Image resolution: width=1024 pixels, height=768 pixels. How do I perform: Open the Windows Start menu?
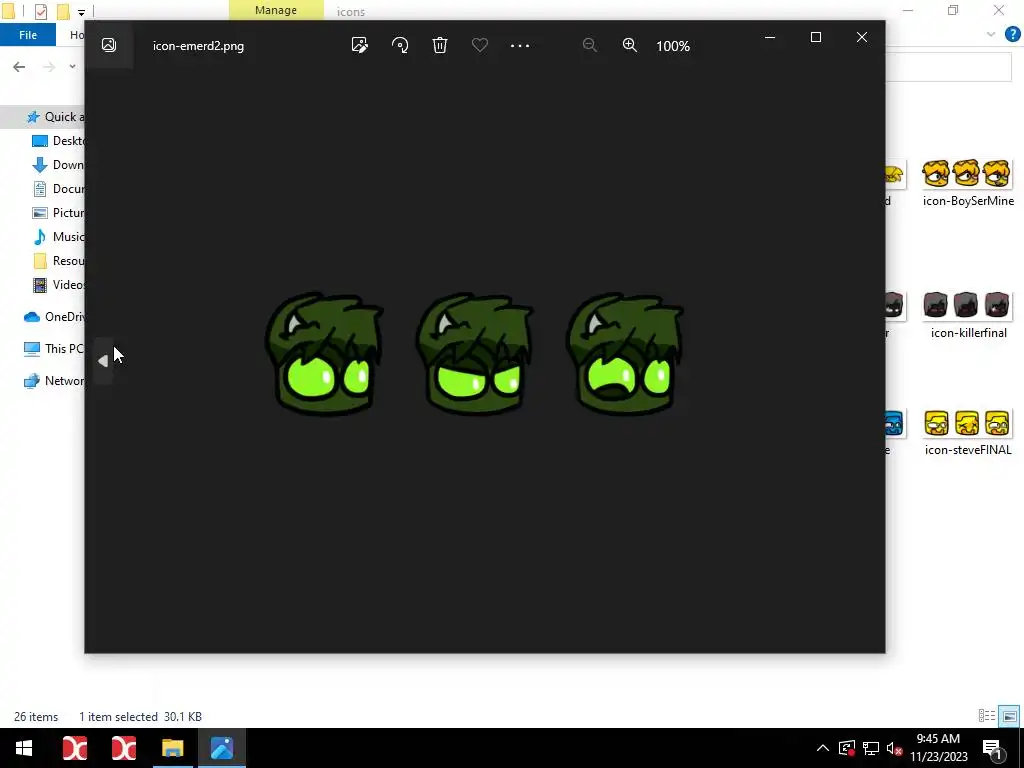24,748
